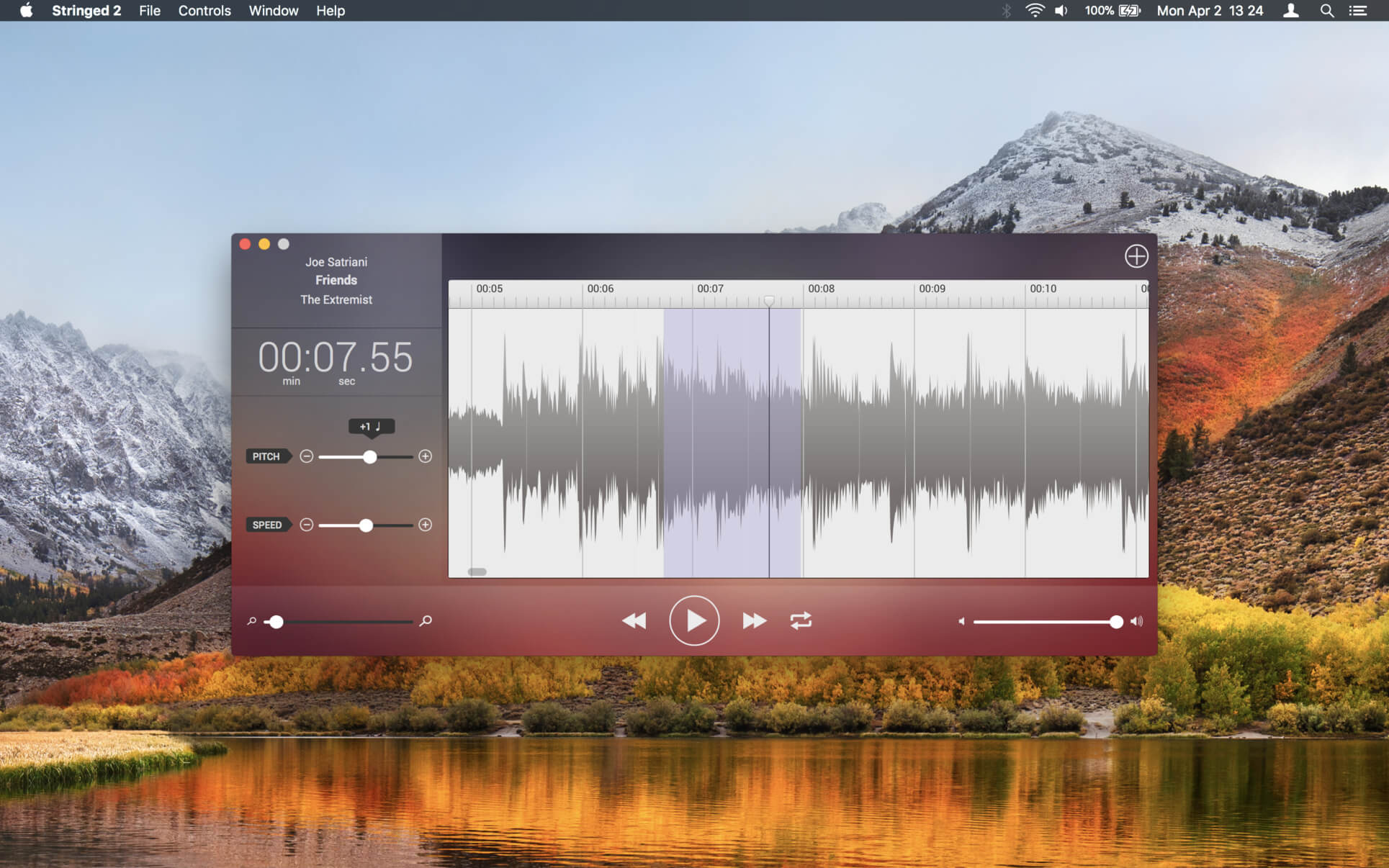The width and height of the screenshot is (1389, 868).
Task: Click the volume slider handle
Action: [x=1115, y=622]
